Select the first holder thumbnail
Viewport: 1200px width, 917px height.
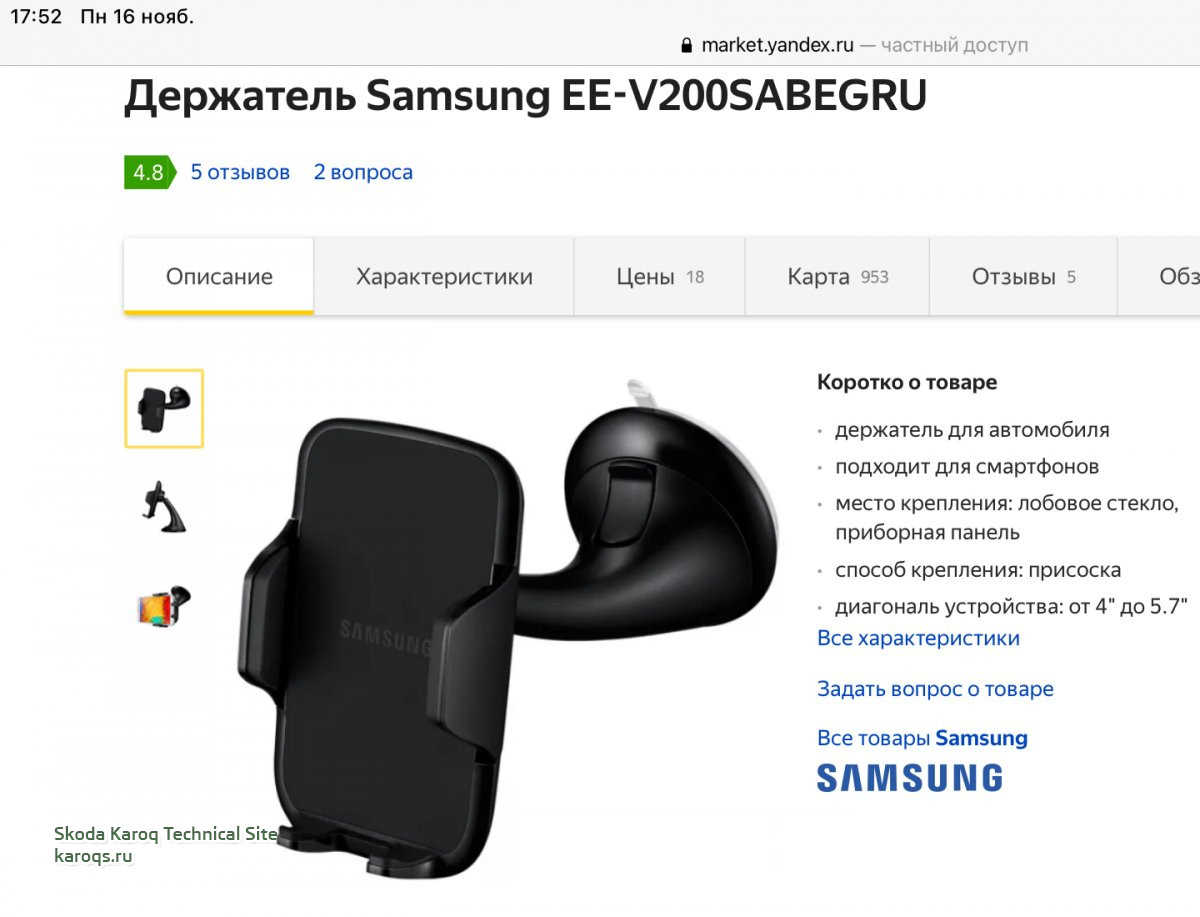click(x=164, y=408)
